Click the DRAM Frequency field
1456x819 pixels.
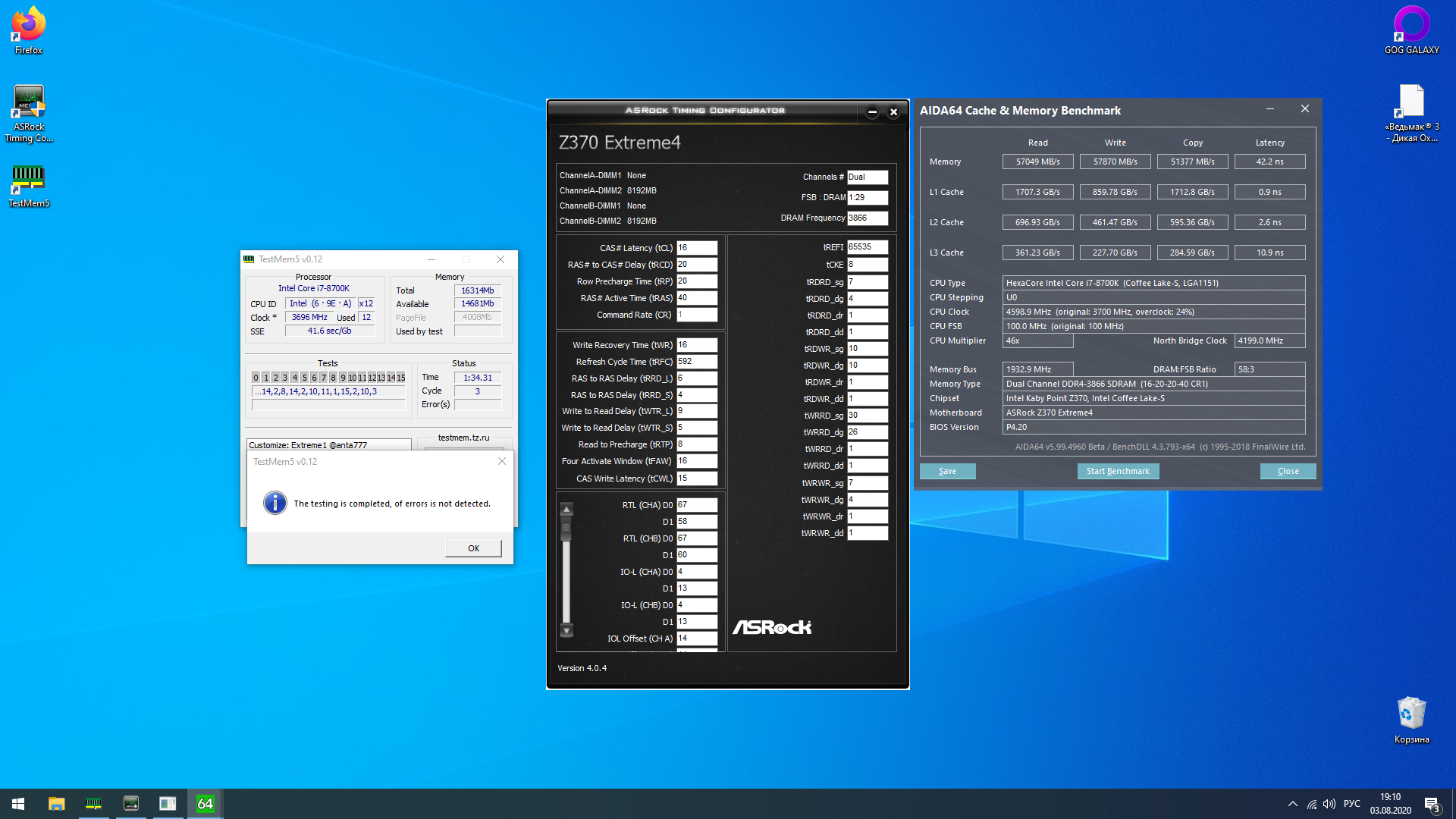click(867, 218)
